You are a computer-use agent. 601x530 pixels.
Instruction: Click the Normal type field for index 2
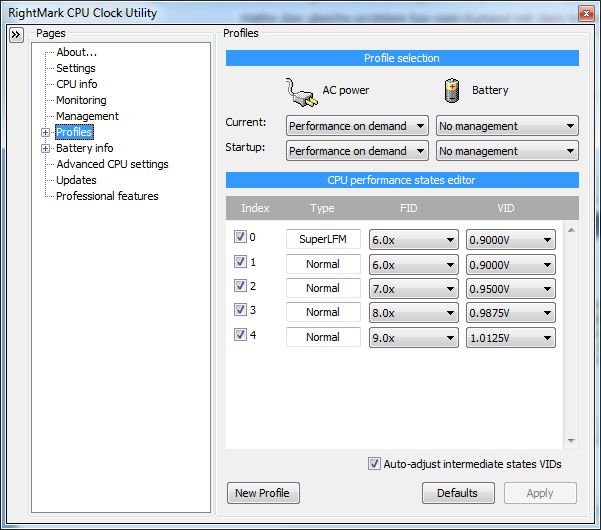[323, 288]
